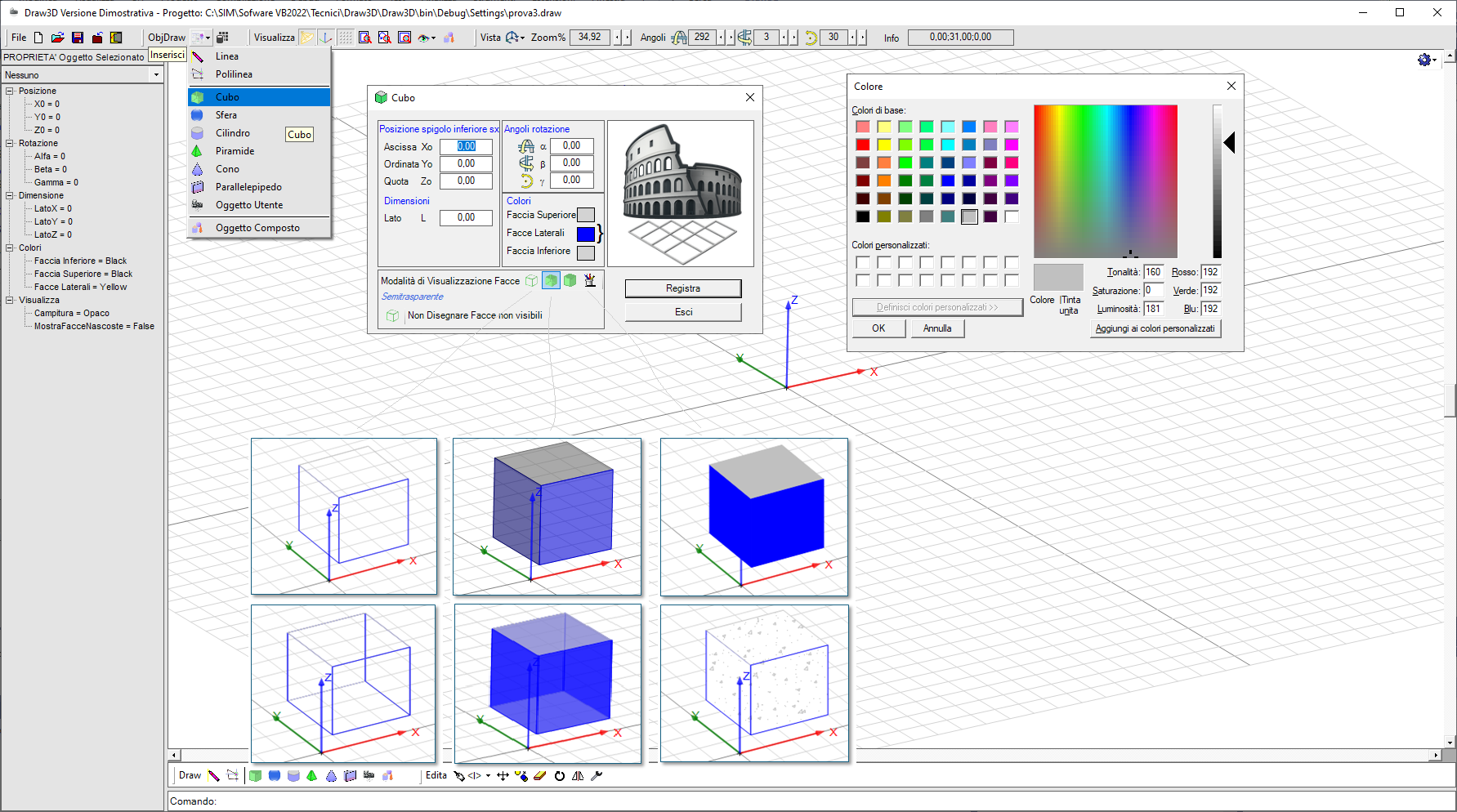Choose Oggetto Composto from the insert menu
This screenshot has width=1457, height=812.
click(x=259, y=228)
